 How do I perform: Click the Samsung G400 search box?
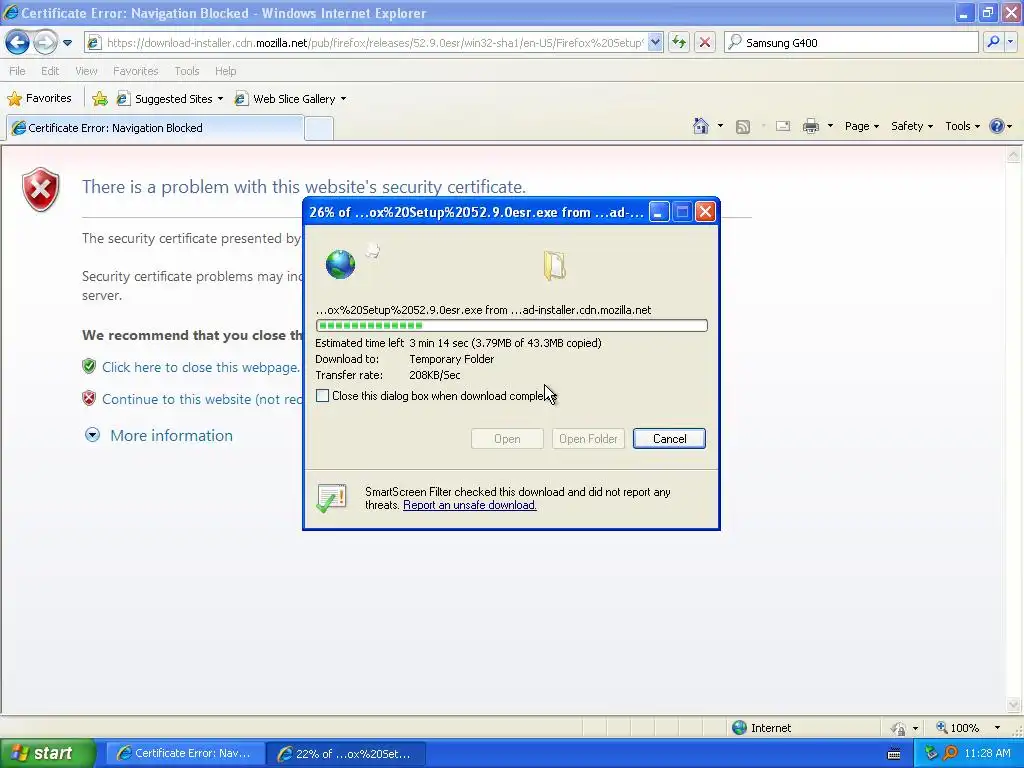(x=851, y=43)
